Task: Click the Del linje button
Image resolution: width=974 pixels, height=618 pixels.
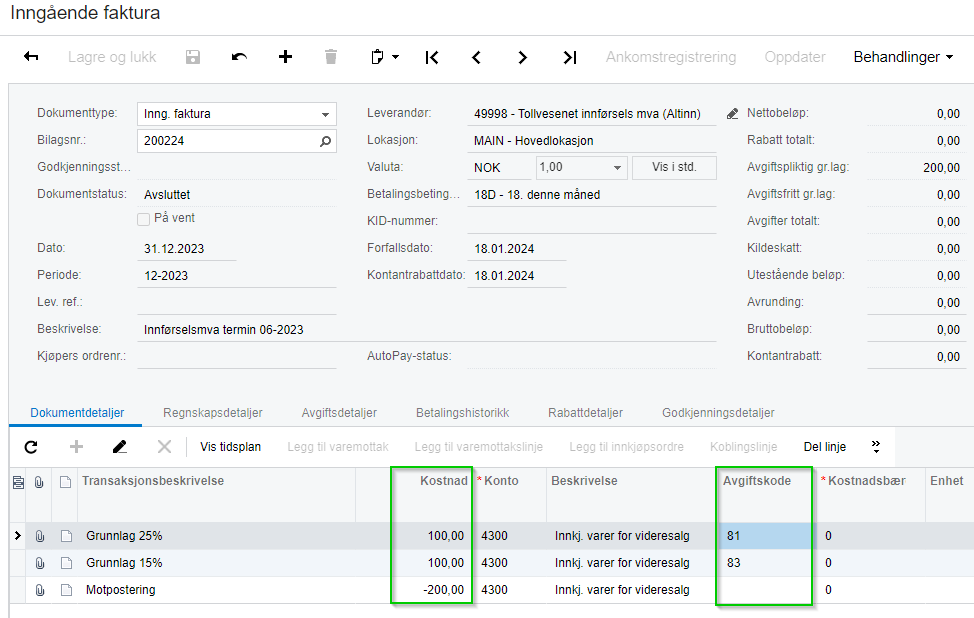Action: [x=825, y=447]
